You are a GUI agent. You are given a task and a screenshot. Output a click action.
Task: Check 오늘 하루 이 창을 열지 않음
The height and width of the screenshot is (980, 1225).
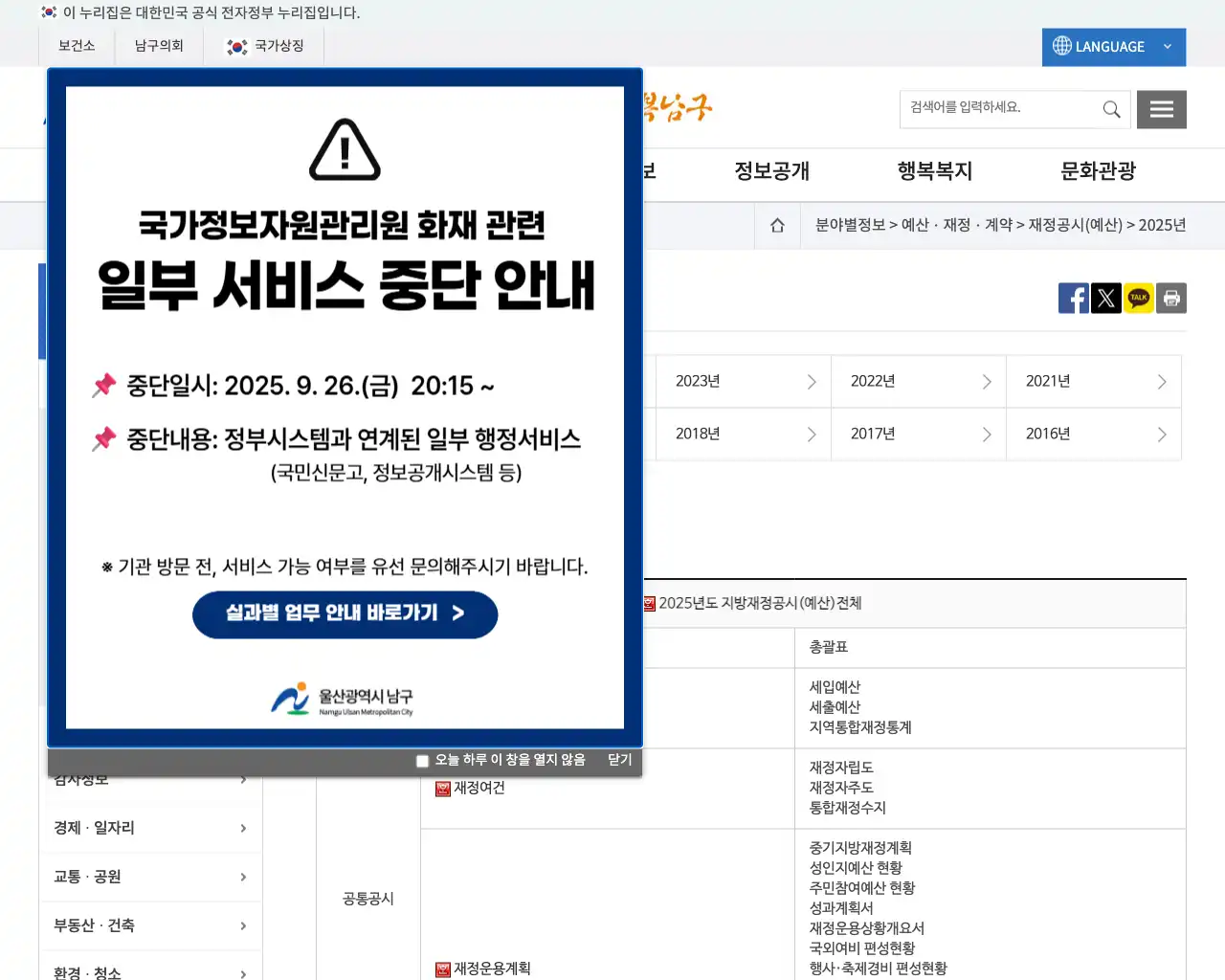[422, 761]
